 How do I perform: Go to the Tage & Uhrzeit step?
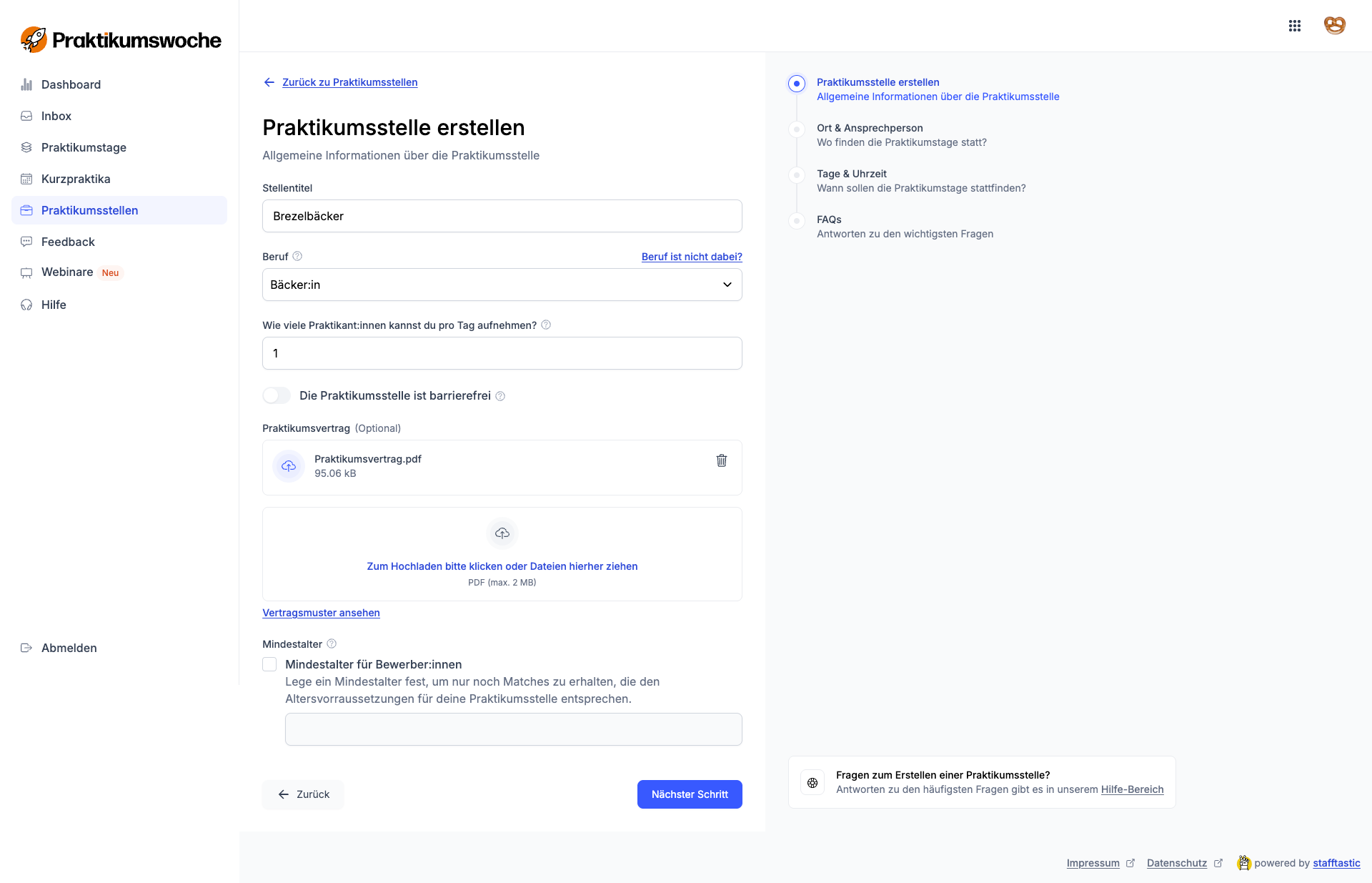(x=851, y=174)
